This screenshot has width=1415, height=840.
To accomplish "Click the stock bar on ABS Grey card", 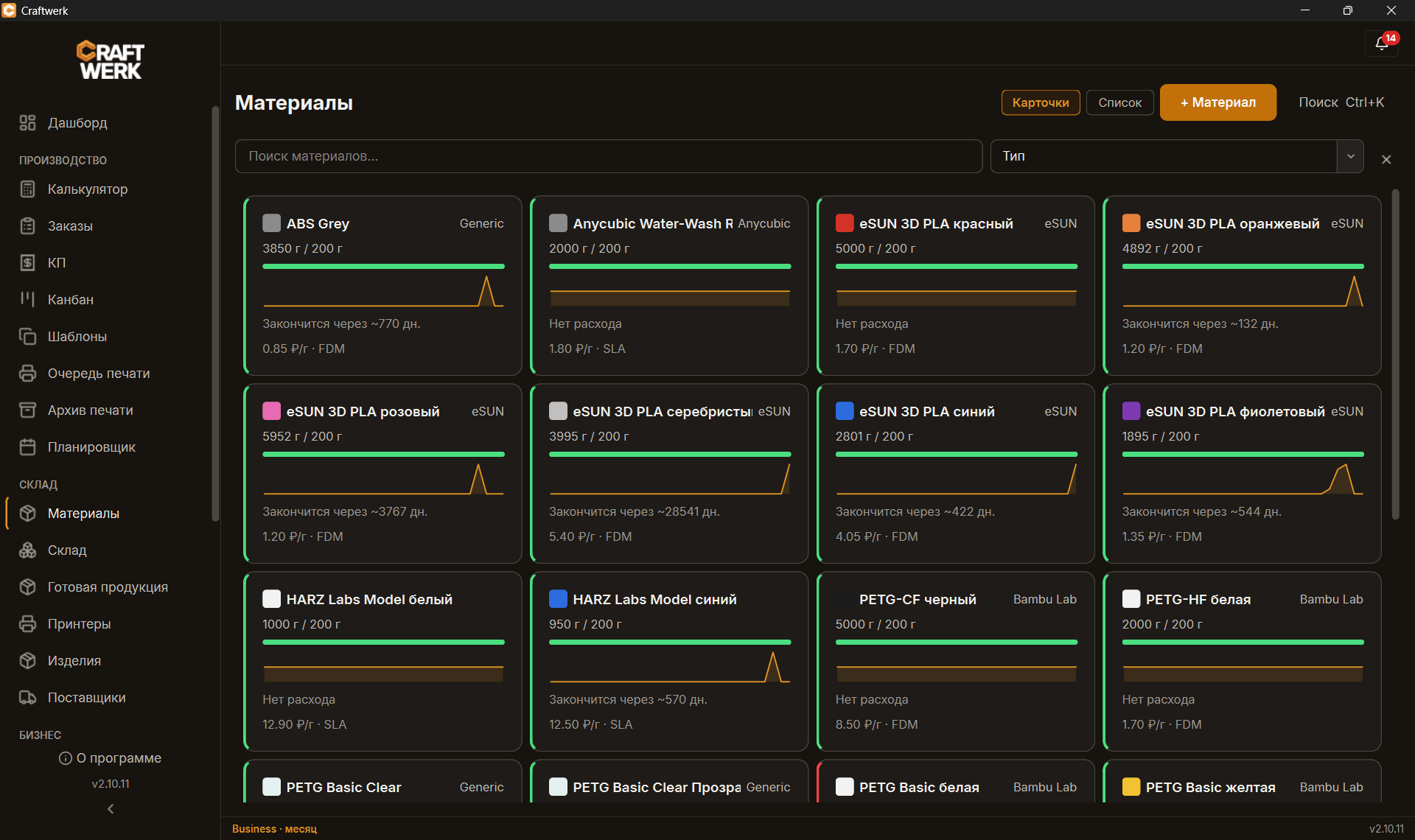I will tap(383, 267).
